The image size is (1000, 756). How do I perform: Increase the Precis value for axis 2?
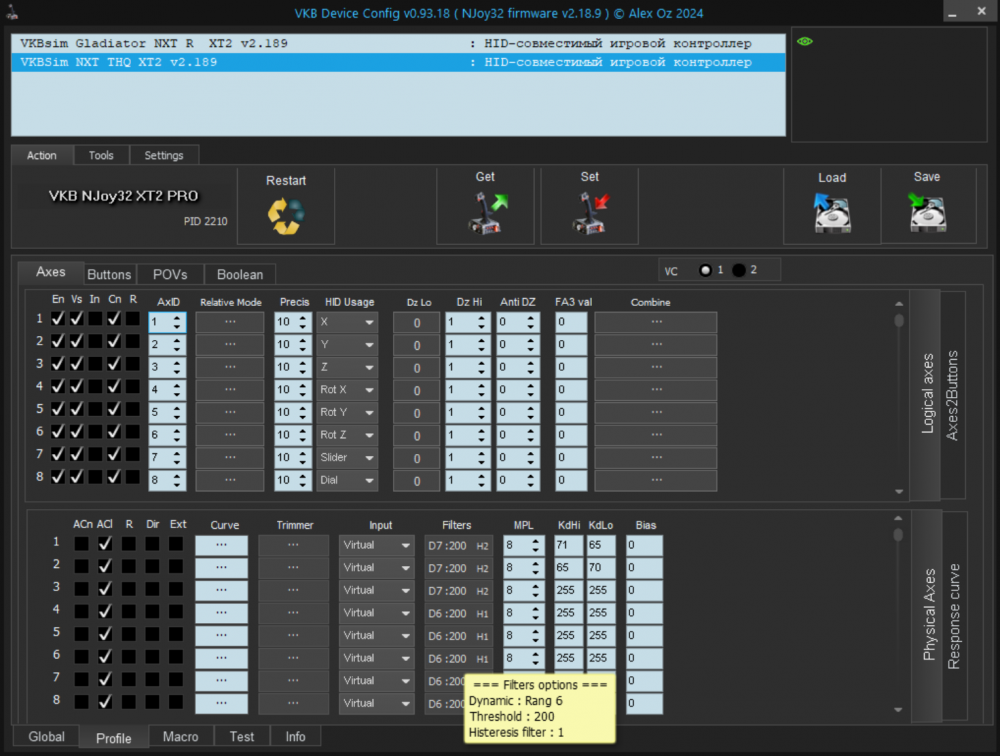click(303, 338)
